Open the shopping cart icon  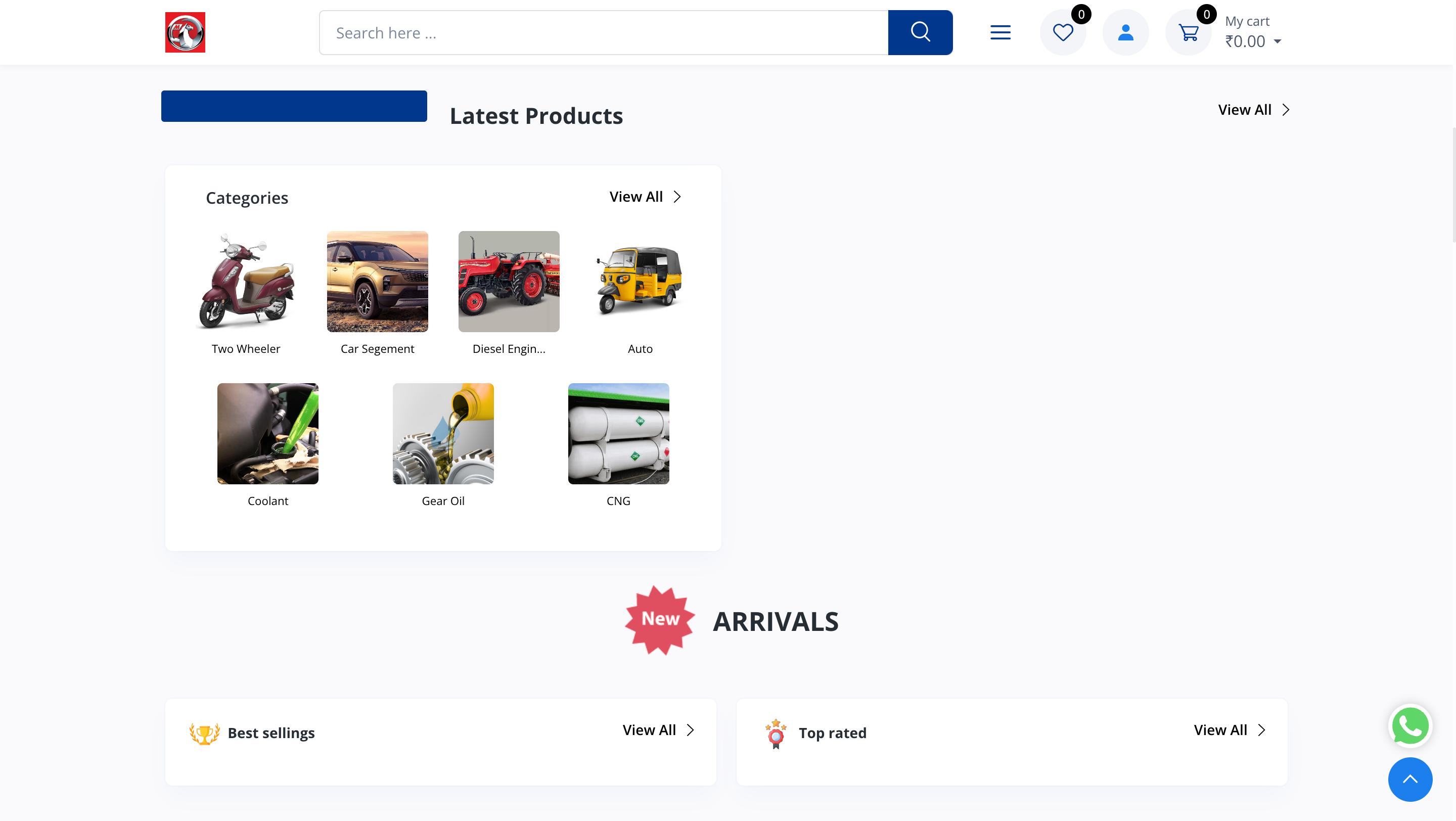pyautogui.click(x=1188, y=32)
